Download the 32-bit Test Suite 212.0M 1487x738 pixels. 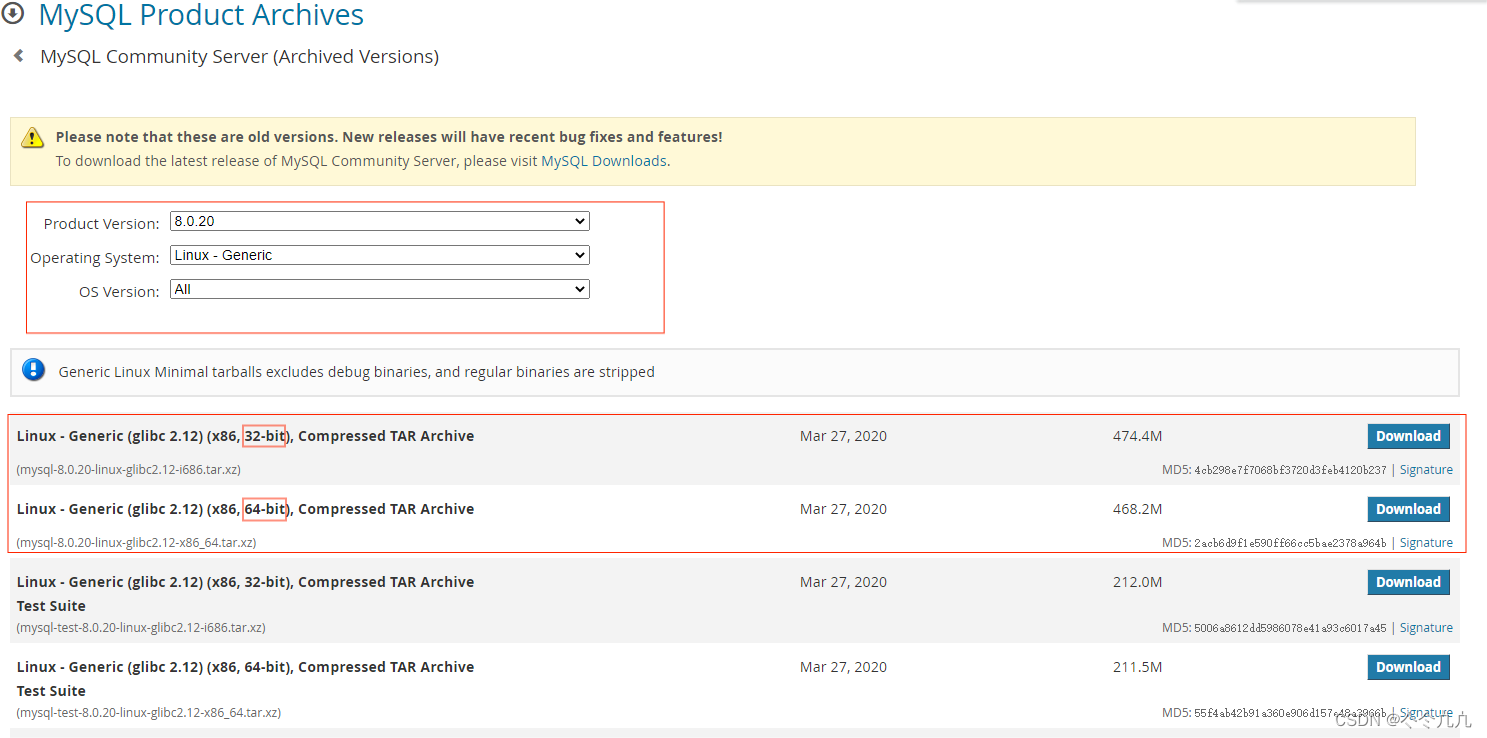click(1408, 582)
